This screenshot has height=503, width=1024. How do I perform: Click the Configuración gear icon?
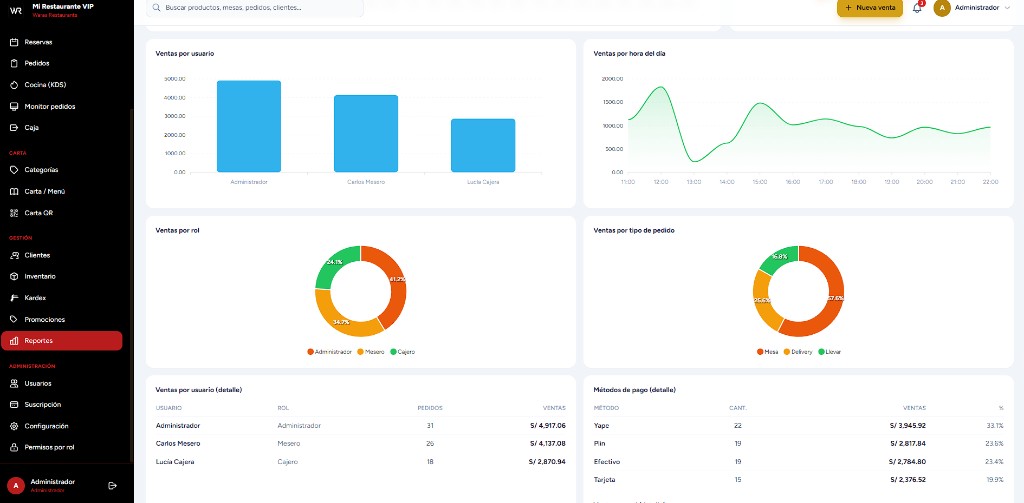14,426
